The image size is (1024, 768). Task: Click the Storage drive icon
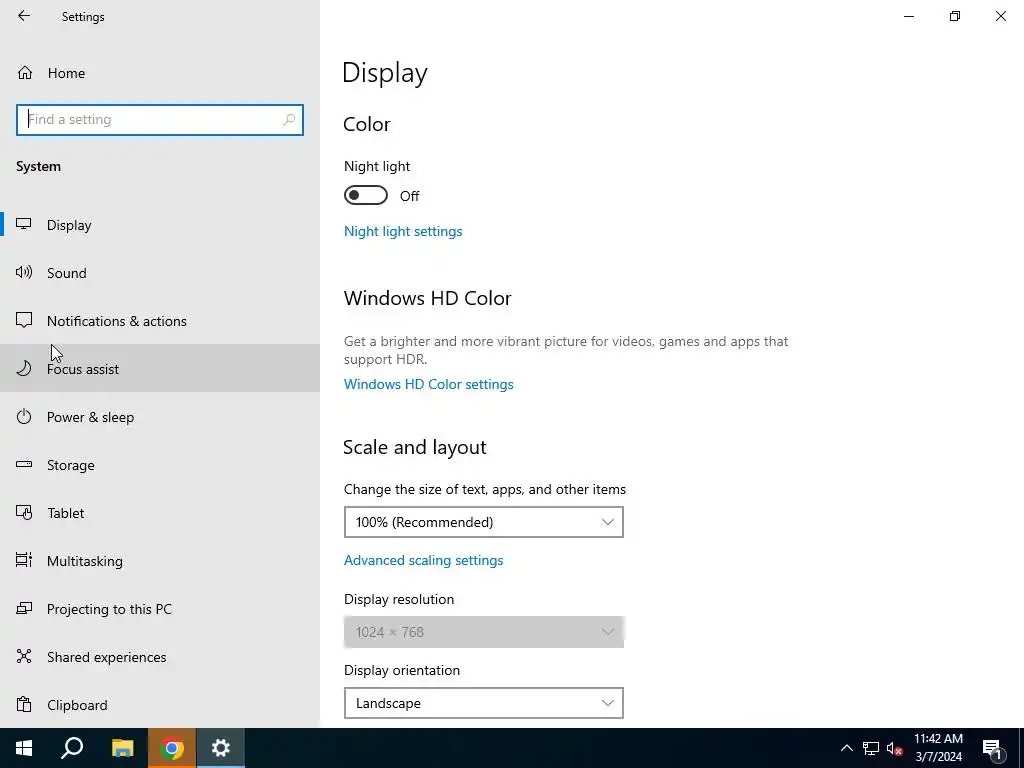[x=24, y=464]
